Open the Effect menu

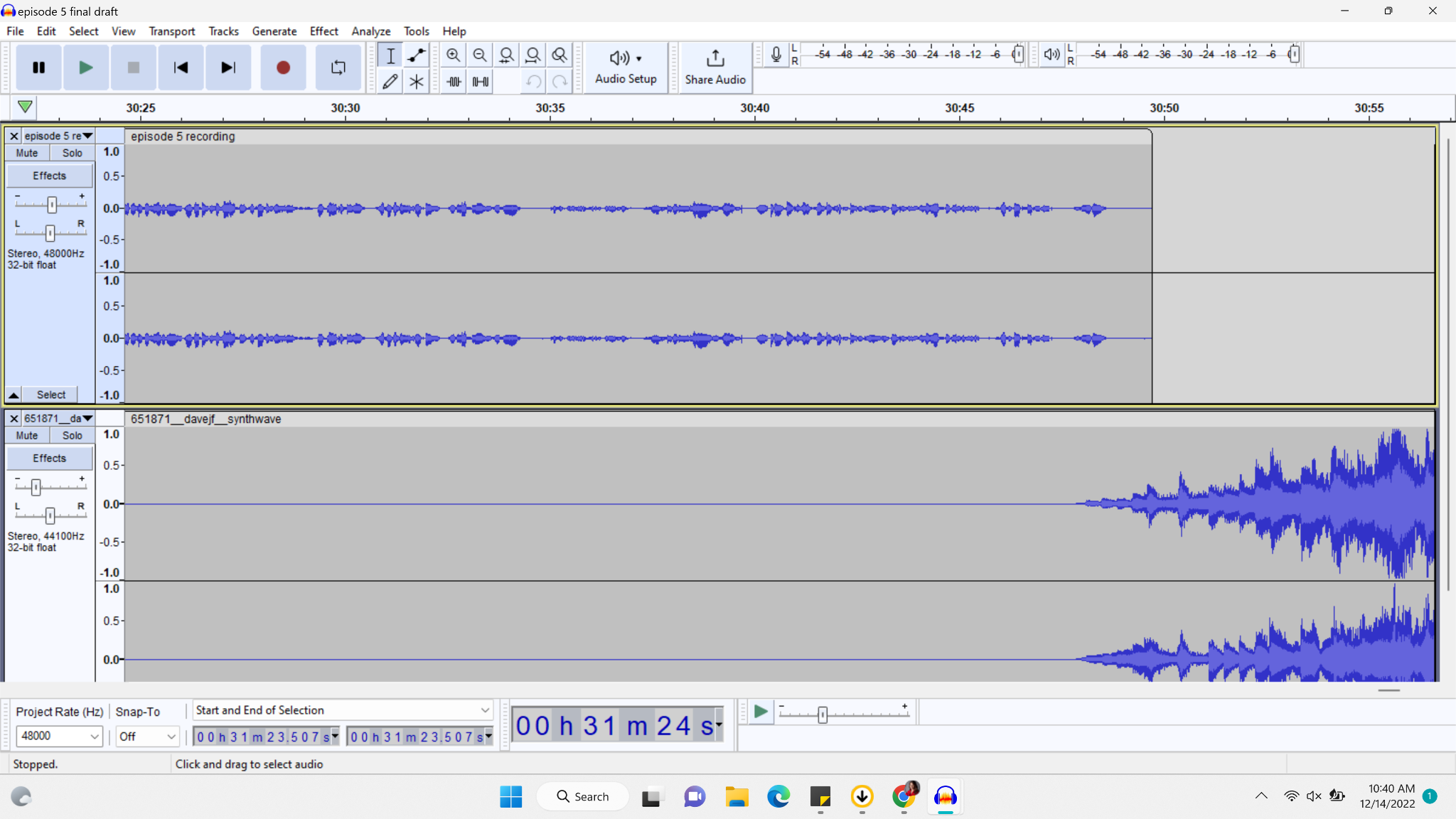(323, 31)
